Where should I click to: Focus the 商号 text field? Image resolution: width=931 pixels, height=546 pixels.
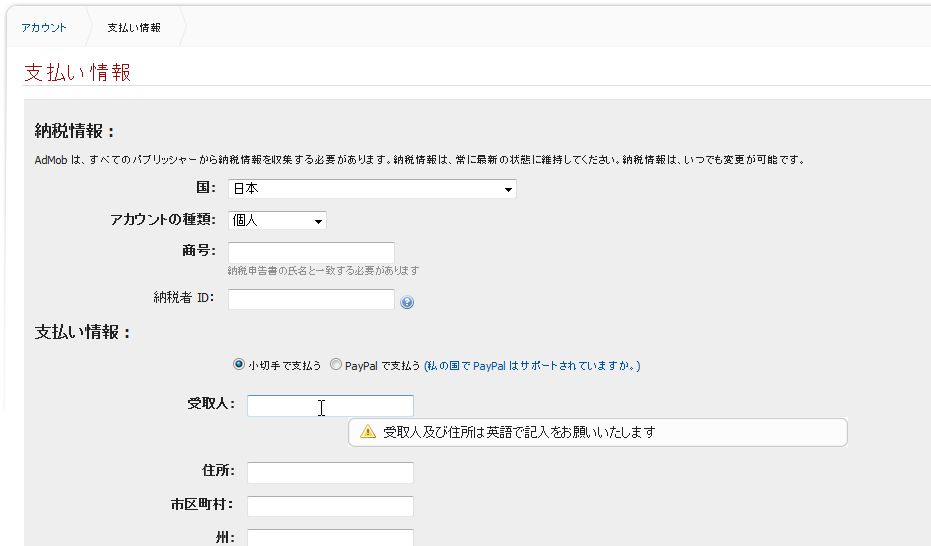(x=311, y=252)
